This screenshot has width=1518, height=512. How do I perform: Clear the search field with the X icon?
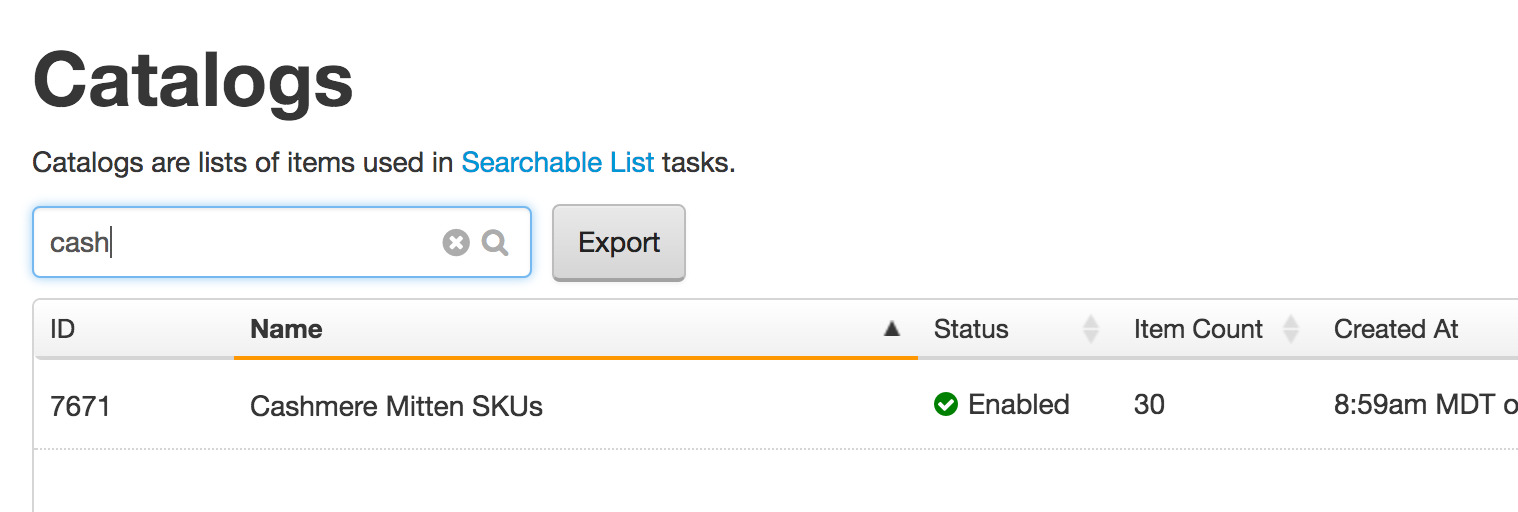click(456, 243)
